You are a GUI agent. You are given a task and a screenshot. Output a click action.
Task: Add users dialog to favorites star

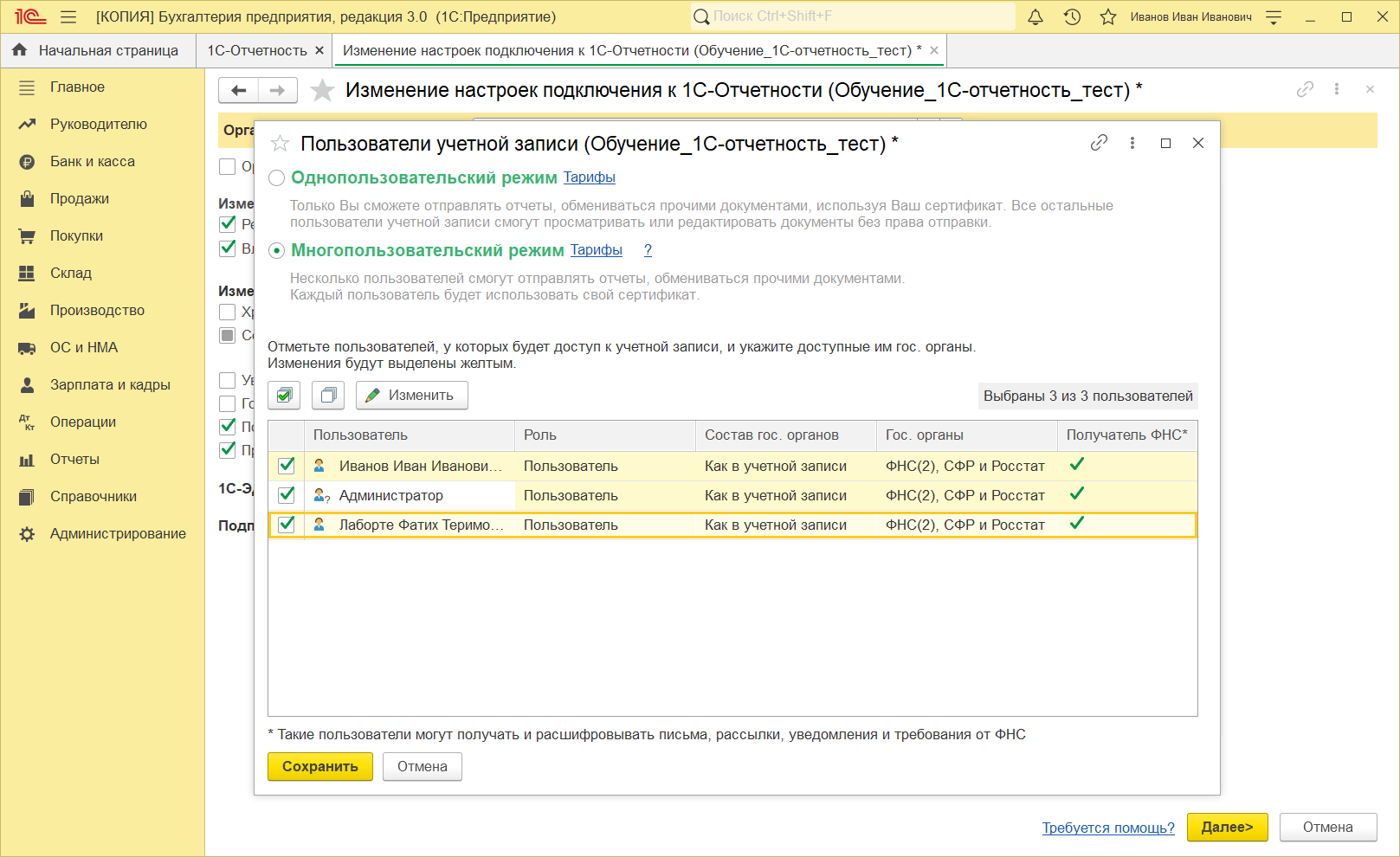280,144
